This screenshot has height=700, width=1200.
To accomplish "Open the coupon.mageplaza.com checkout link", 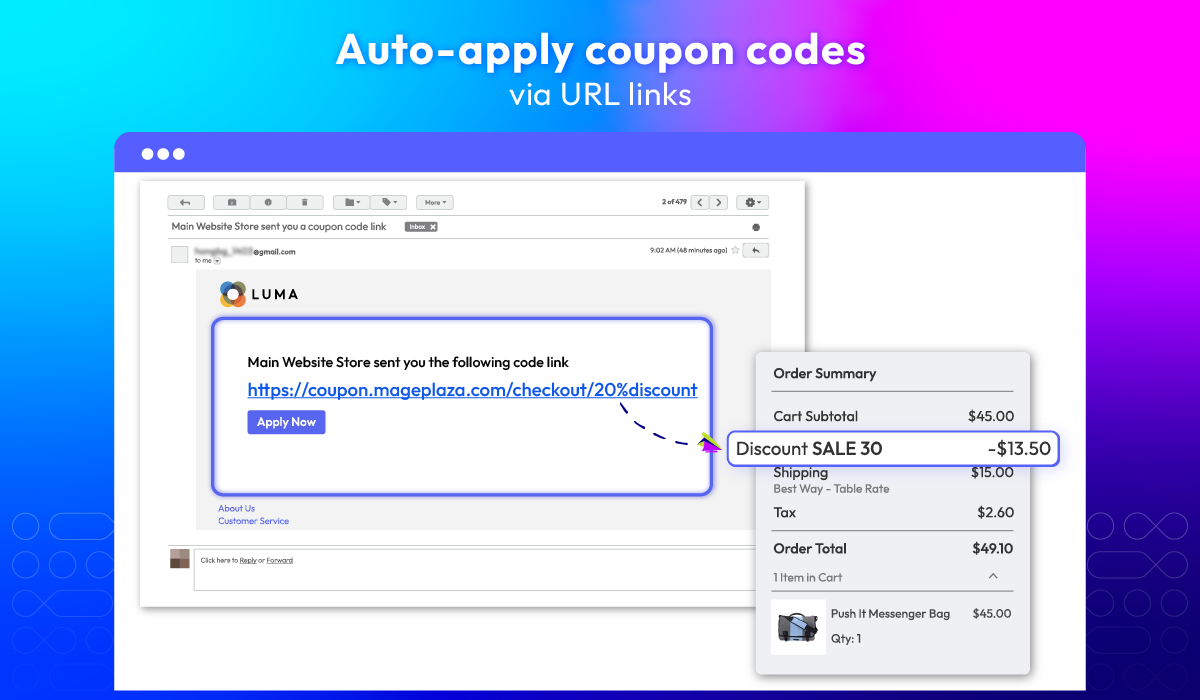I will pos(472,390).
